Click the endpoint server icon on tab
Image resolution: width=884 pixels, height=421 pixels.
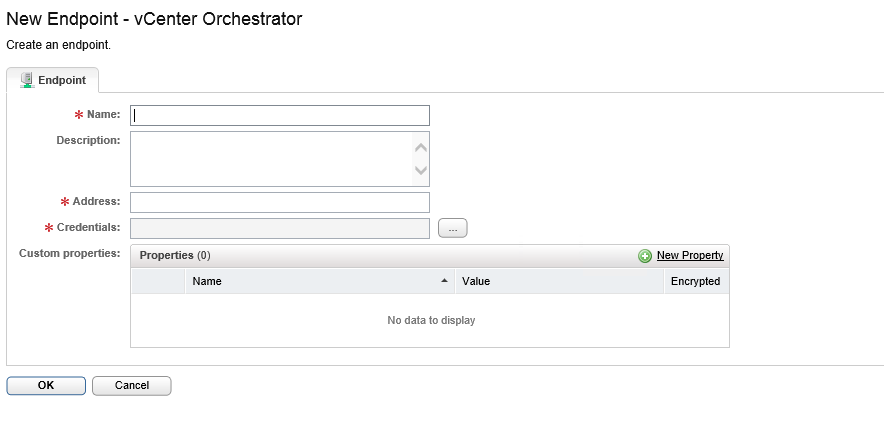click(x=26, y=80)
